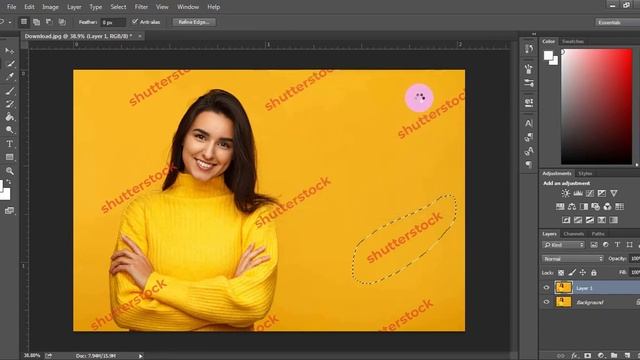Open the Filter menu
The image size is (640, 360).
141,7
